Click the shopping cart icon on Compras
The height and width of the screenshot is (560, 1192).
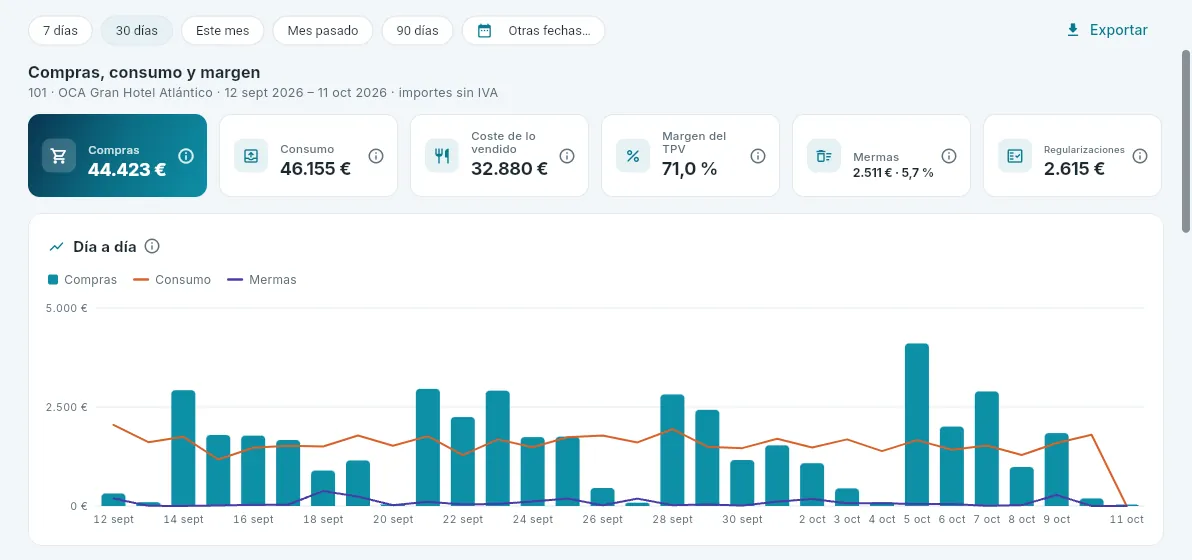(59, 156)
